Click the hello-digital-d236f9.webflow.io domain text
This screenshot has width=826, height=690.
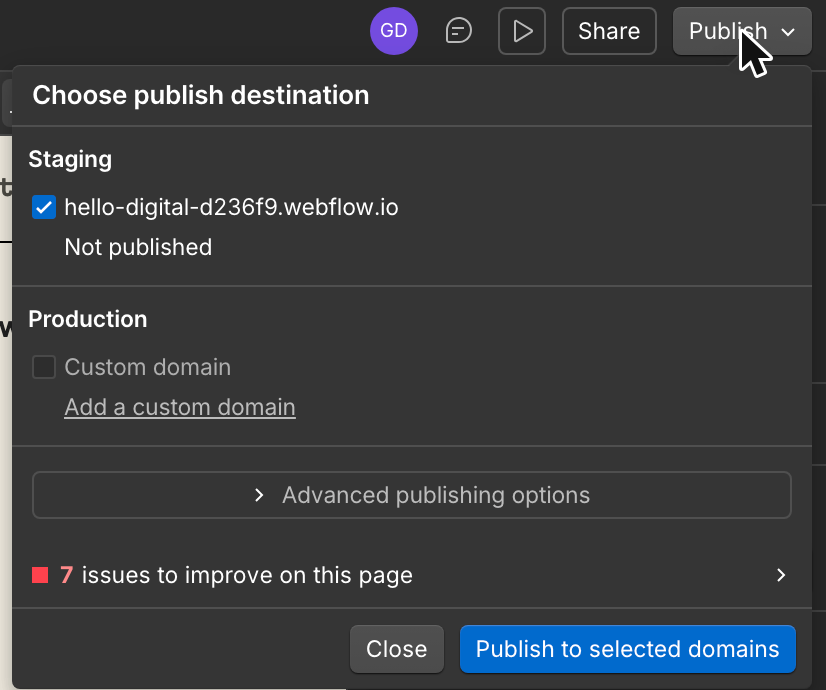coord(231,207)
